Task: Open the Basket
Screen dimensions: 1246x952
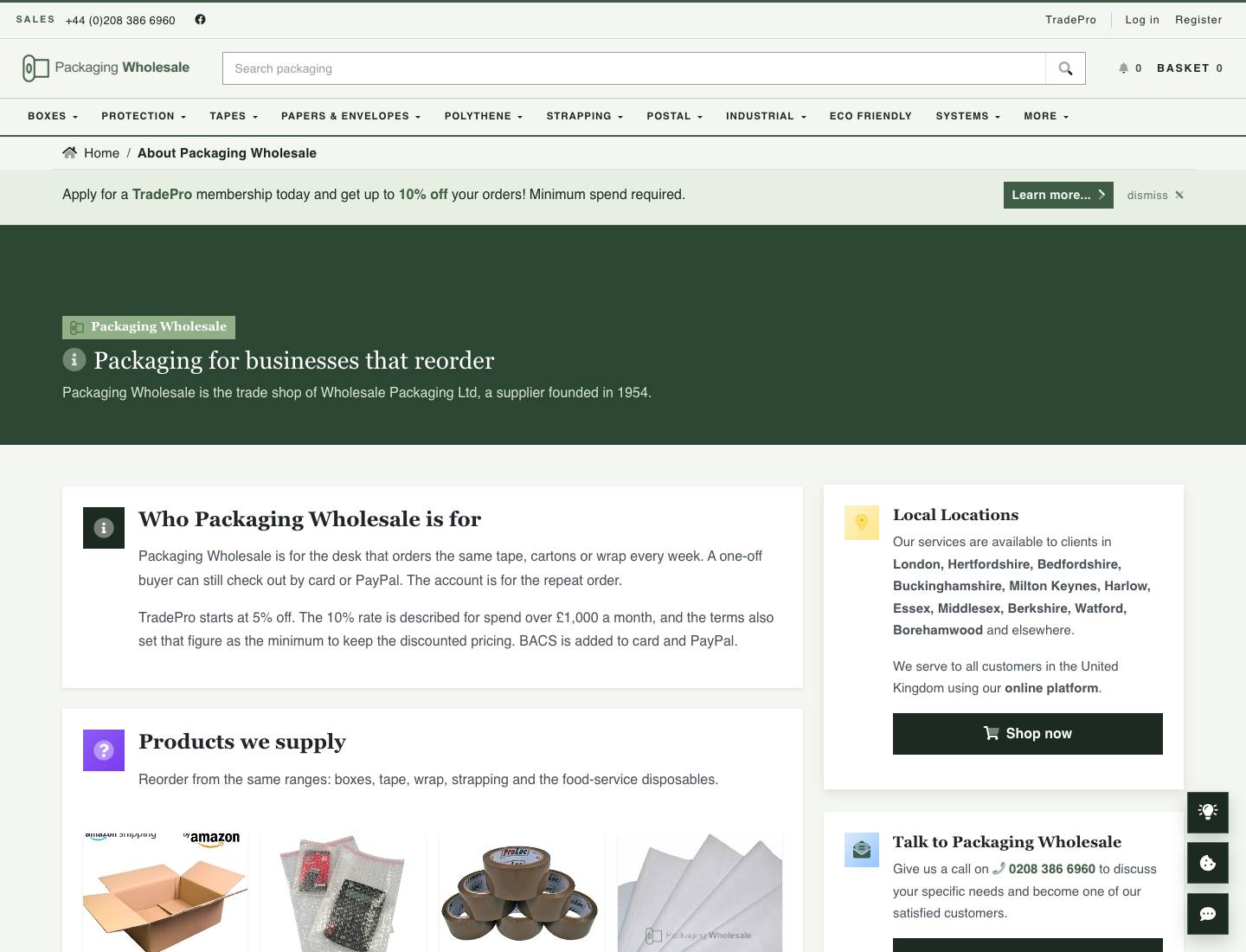Action: [1190, 68]
